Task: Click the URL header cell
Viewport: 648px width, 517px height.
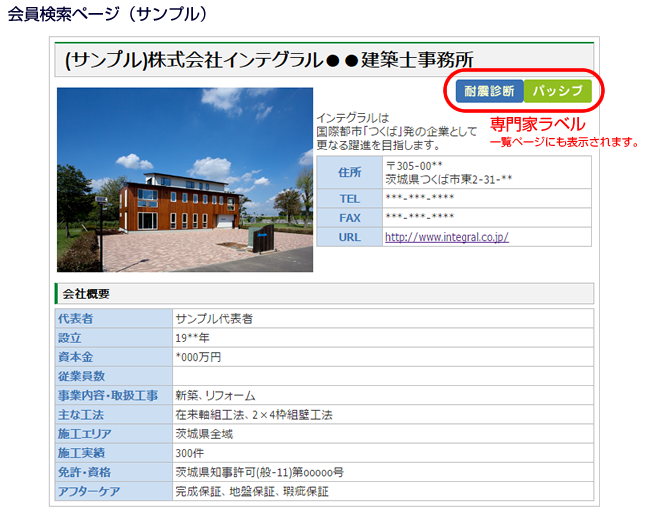Action: click(350, 237)
